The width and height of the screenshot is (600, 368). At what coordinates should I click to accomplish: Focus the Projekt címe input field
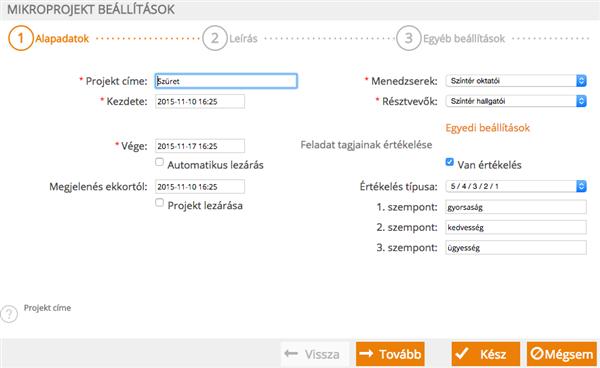tap(226, 81)
